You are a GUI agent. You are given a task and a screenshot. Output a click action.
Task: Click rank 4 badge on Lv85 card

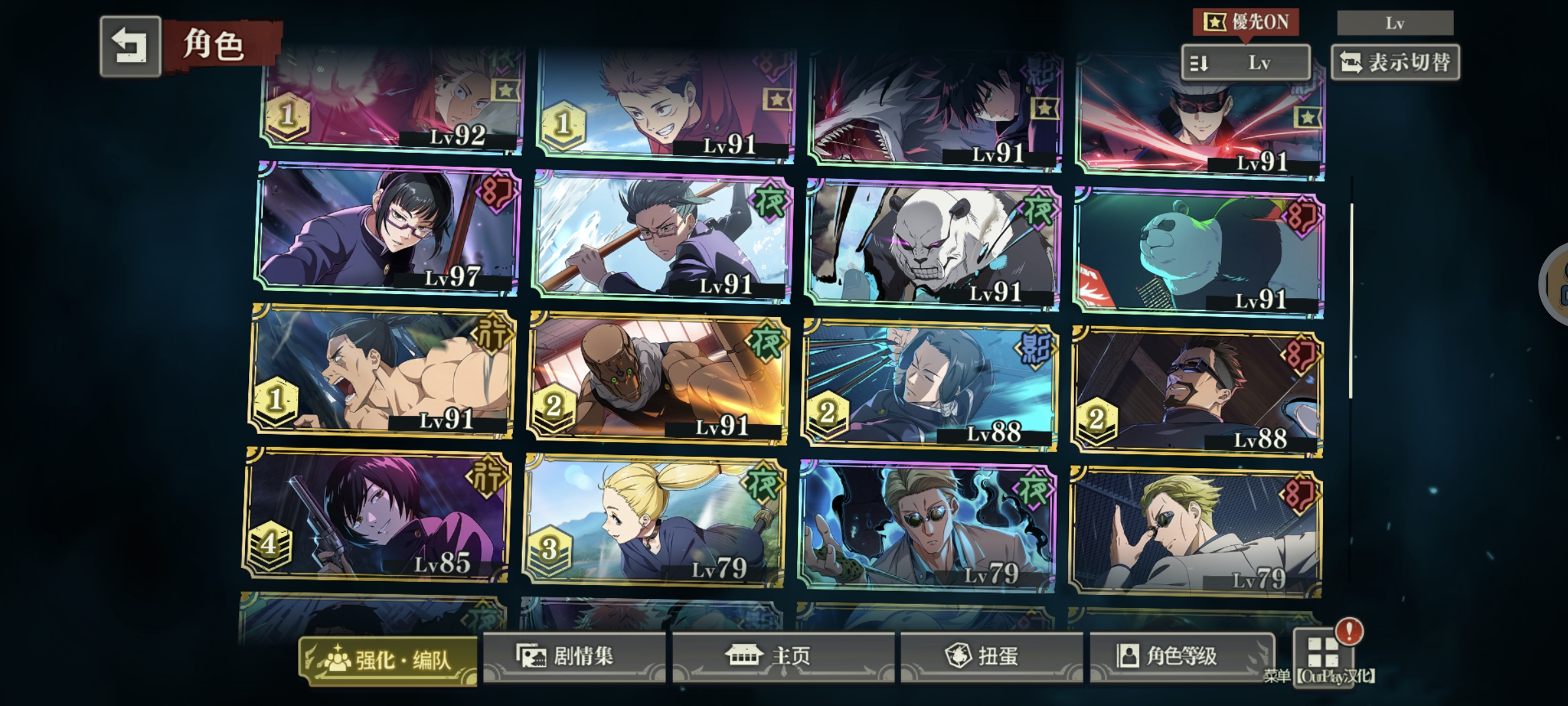click(269, 544)
